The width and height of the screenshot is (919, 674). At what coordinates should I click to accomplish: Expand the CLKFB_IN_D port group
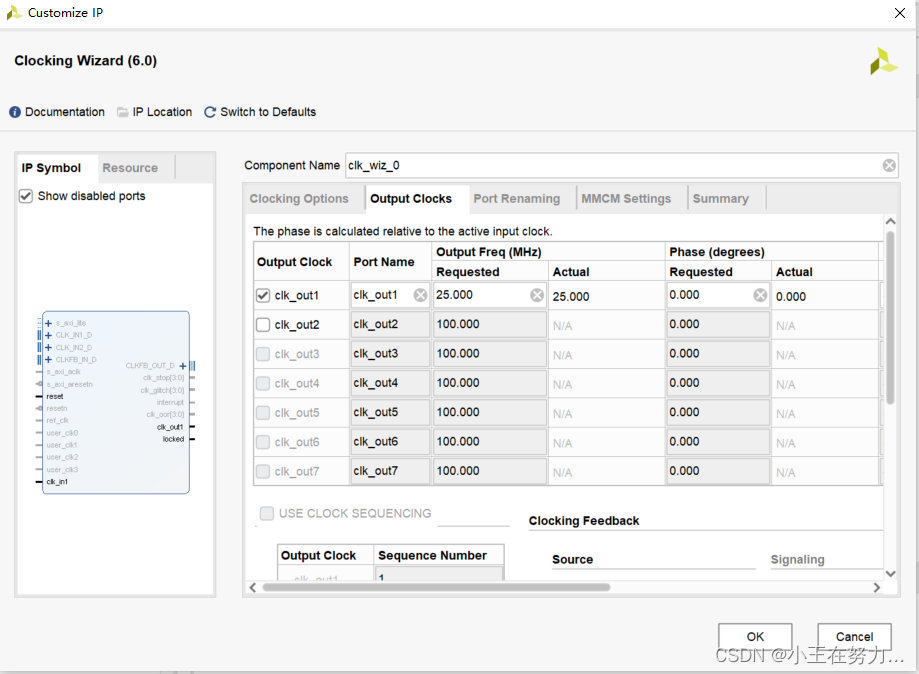[x=49, y=360]
